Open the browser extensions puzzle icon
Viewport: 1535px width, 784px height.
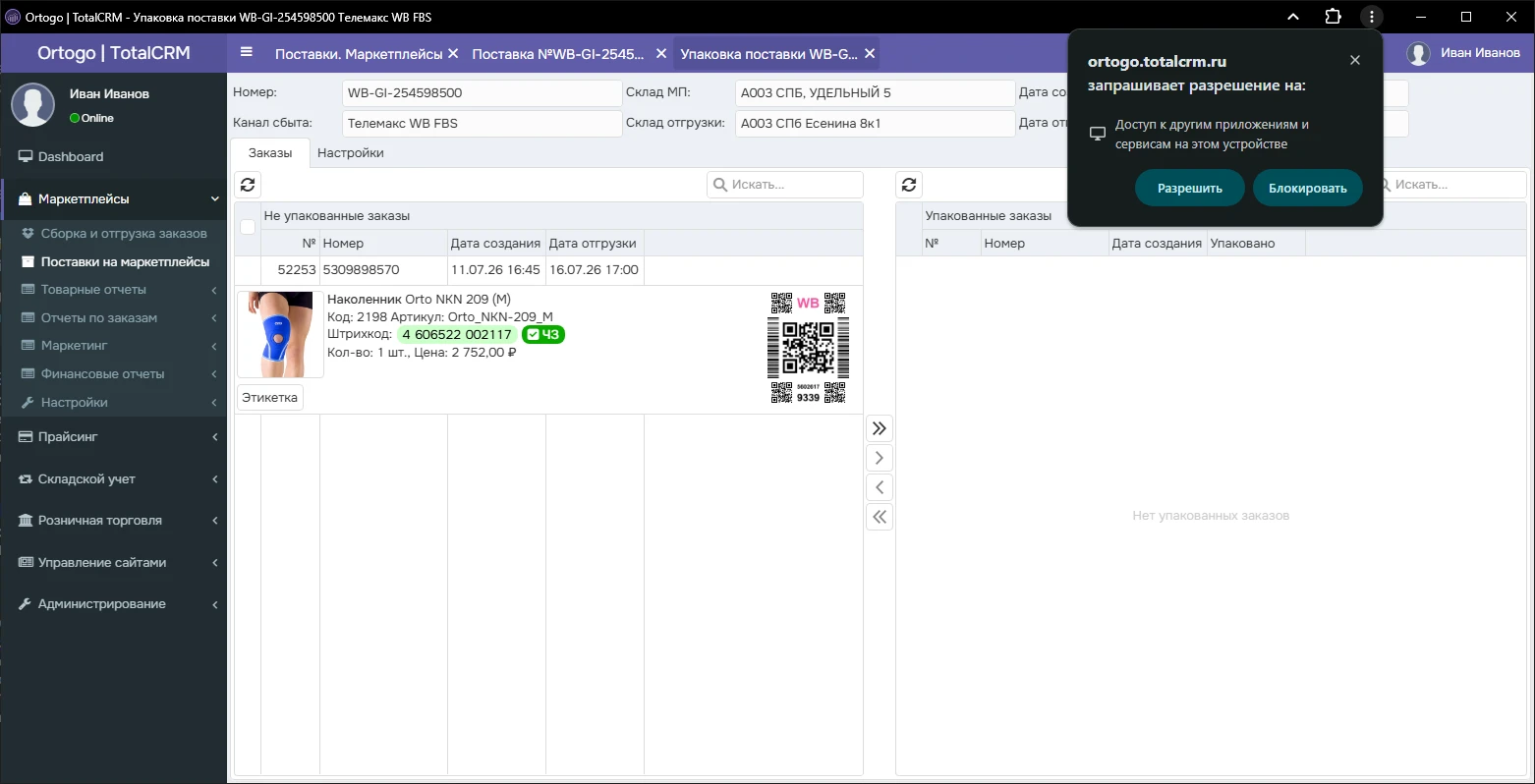click(1333, 17)
